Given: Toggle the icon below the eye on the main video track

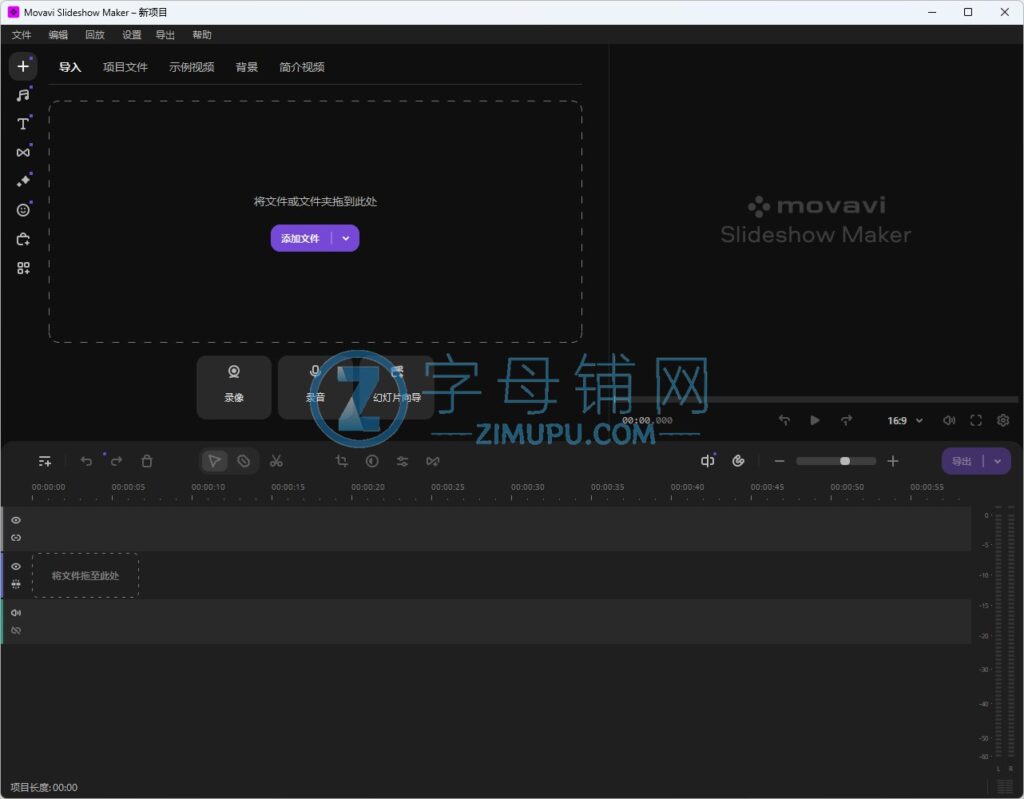Looking at the screenshot, I should (x=16, y=584).
